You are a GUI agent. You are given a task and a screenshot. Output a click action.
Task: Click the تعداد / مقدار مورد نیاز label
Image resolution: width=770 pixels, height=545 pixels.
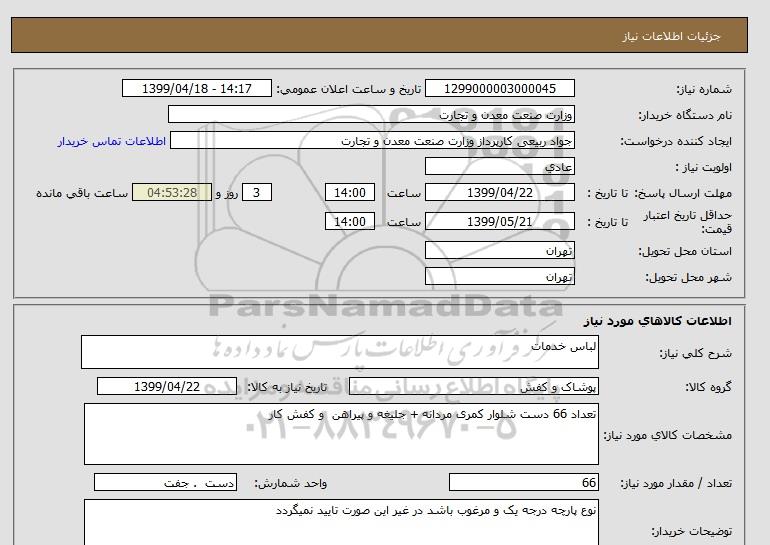(x=676, y=483)
